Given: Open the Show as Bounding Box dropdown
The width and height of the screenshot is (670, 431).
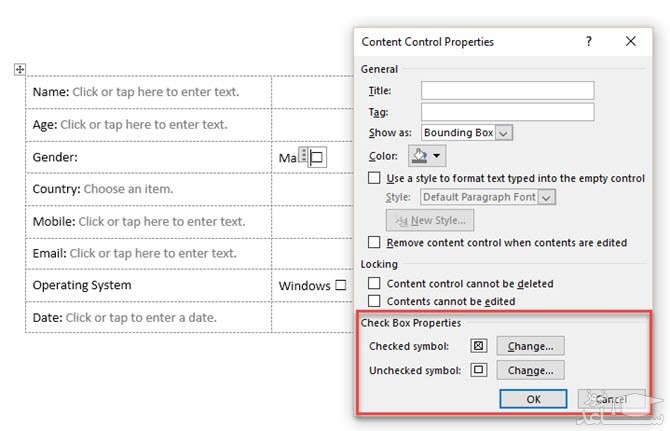Looking at the screenshot, I should tap(504, 132).
